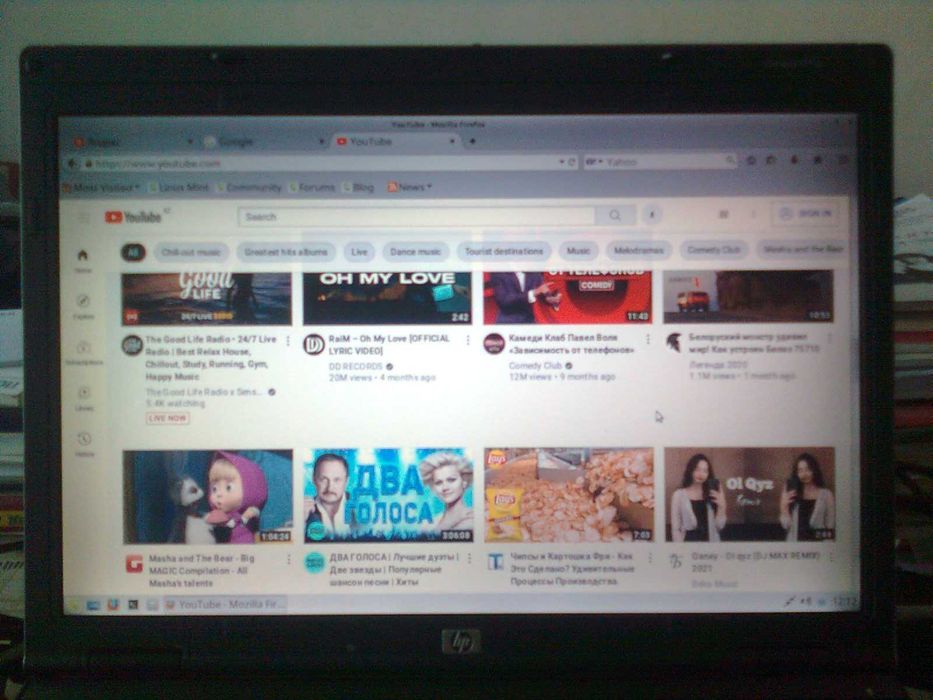Select the Tourist destinations filter chip

[504, 251]
